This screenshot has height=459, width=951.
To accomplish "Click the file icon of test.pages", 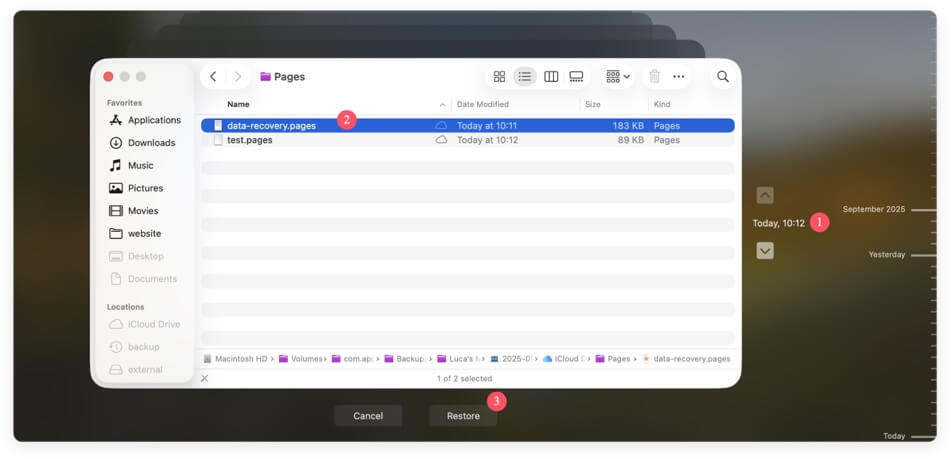I will click(218, 140).
